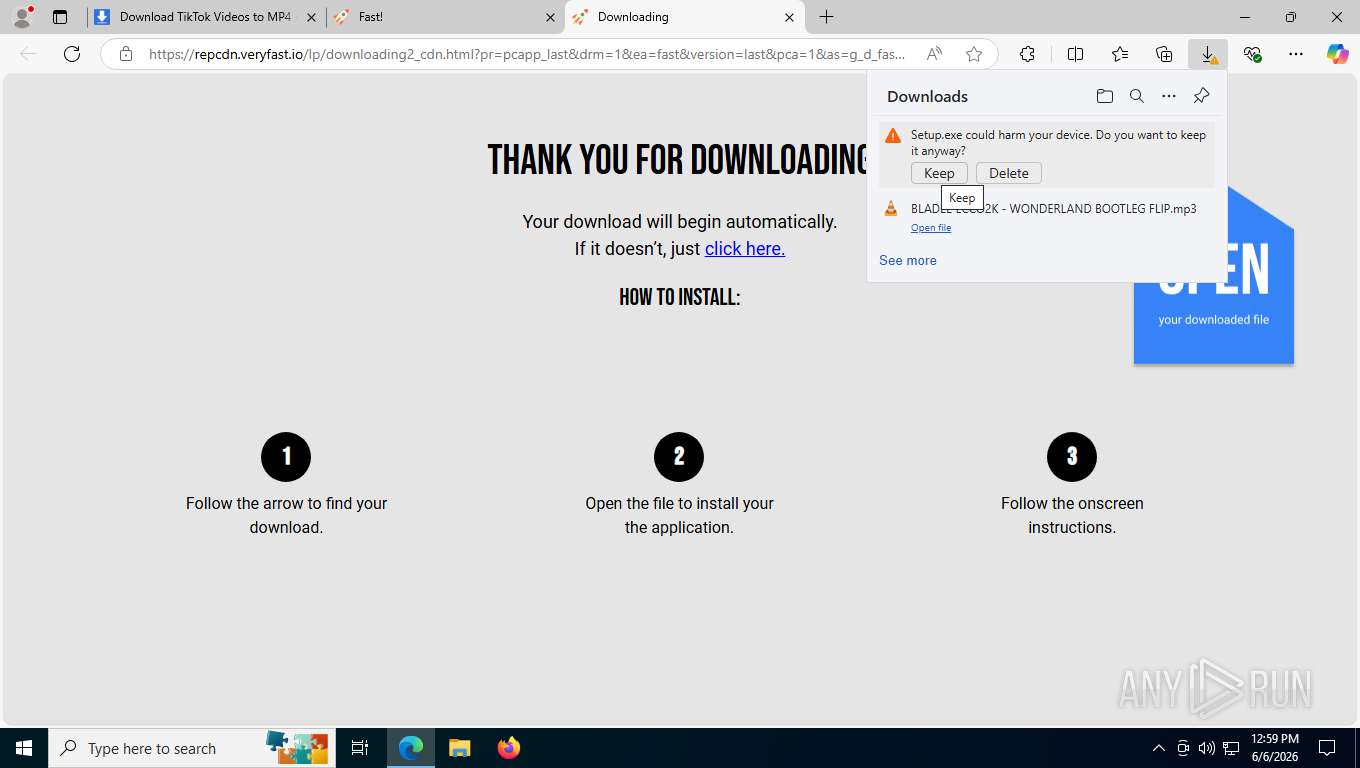
Task: Toggle Split screen icon
Action: point(1076,54)
